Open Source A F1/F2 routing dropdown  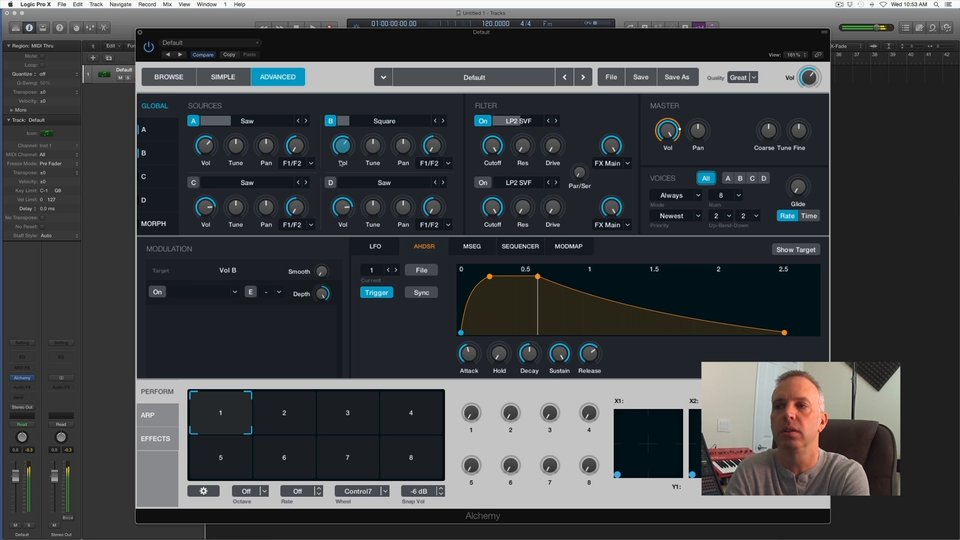[298, 163]
